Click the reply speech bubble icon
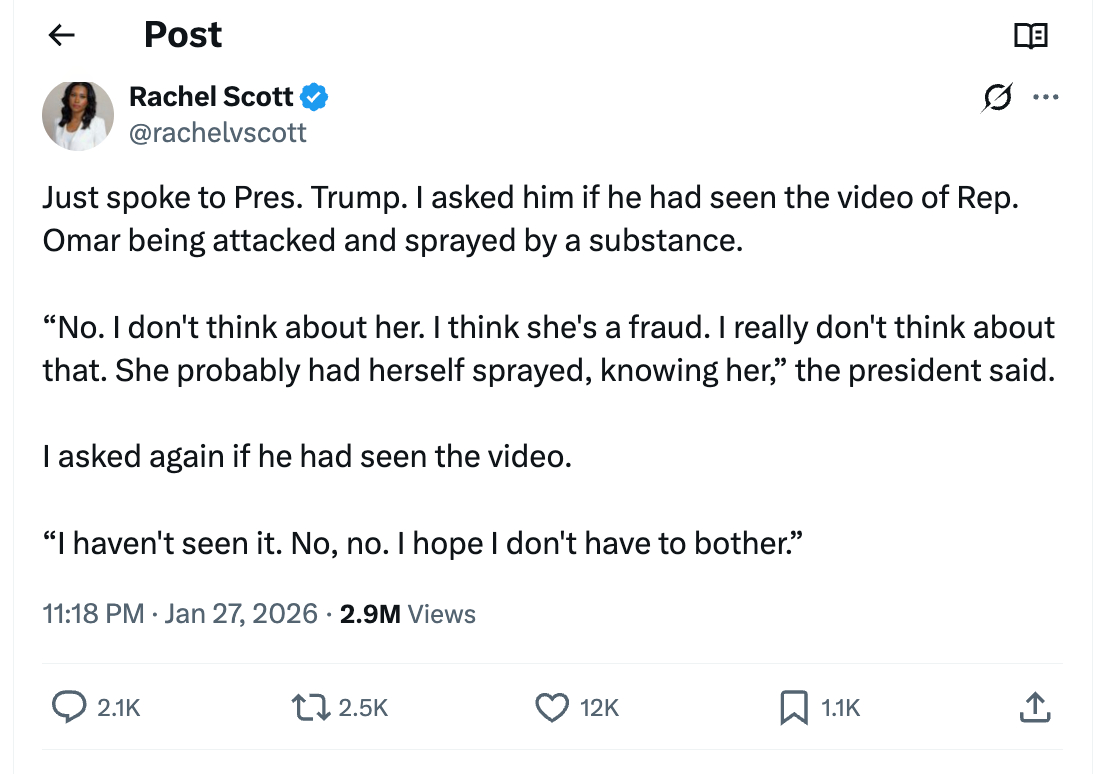Viewport: 1114px width, 774px height. (x=68, y=707)
